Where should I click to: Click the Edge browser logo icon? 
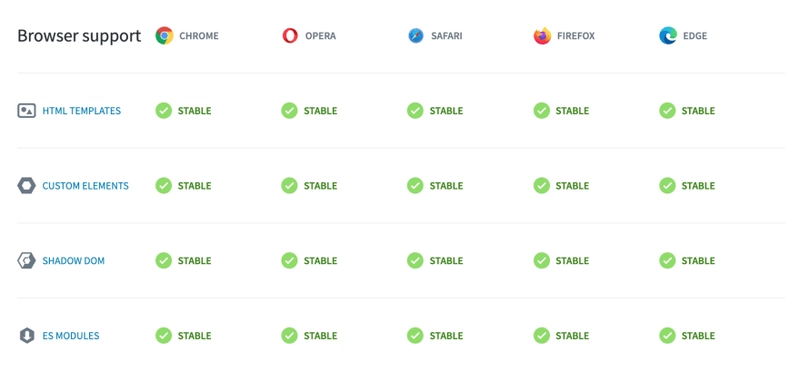[668, 36]
